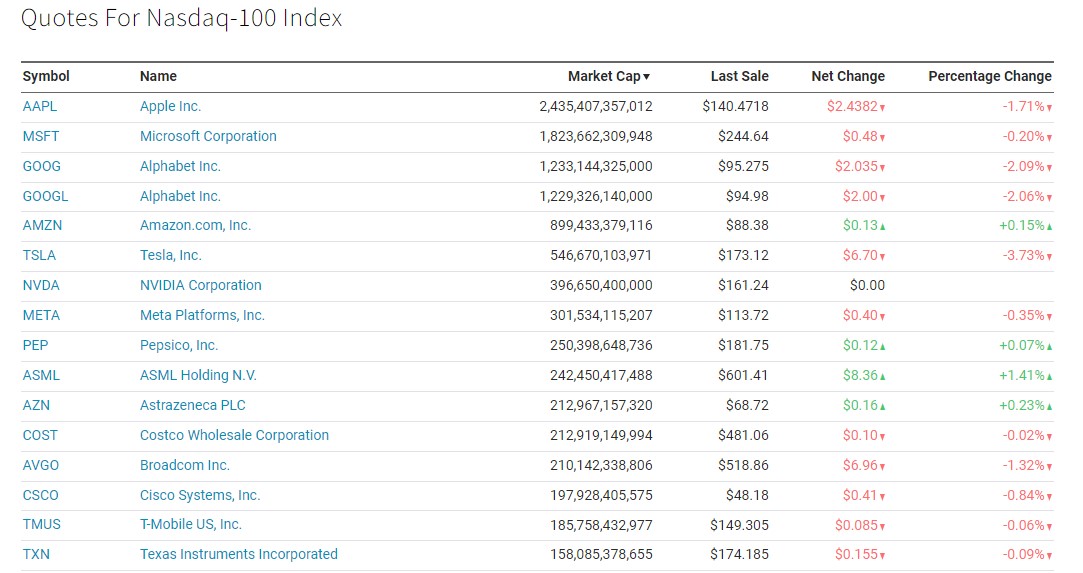Click the Microsoft Corporation name link
This screenshot has width=1083, height=573.
tap(208, 136)
